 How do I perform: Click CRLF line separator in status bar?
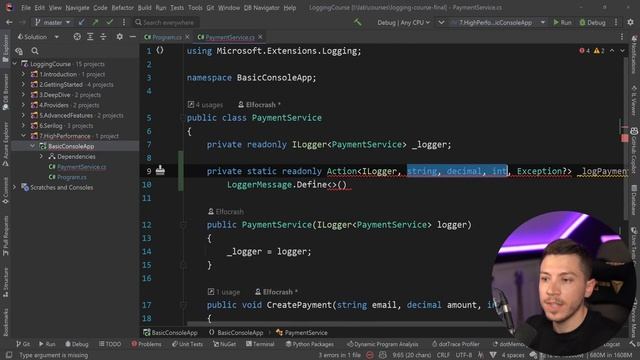(x=443, y=355)
